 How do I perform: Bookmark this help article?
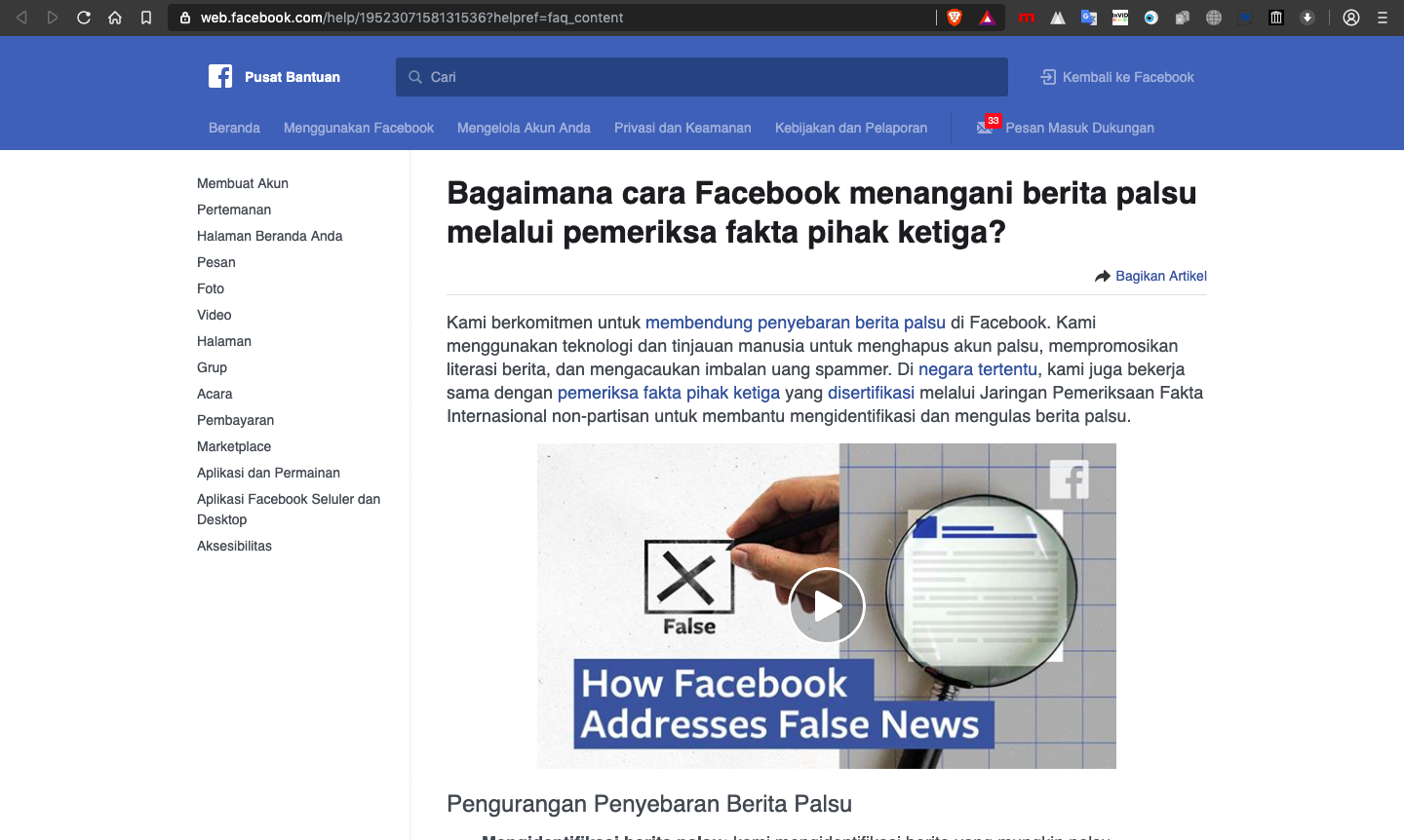(147, 17)
